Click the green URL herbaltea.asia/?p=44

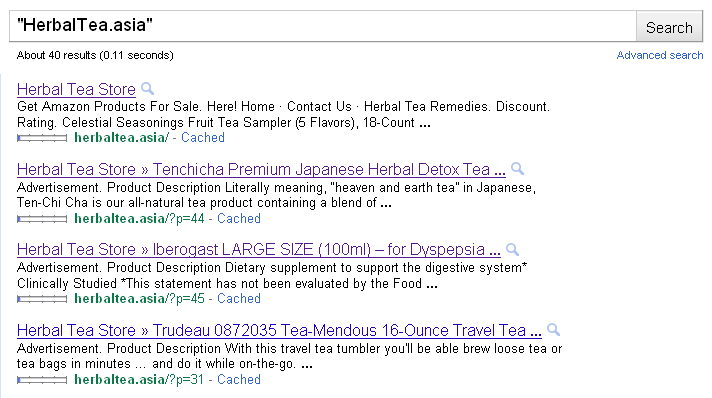point(139,218)
